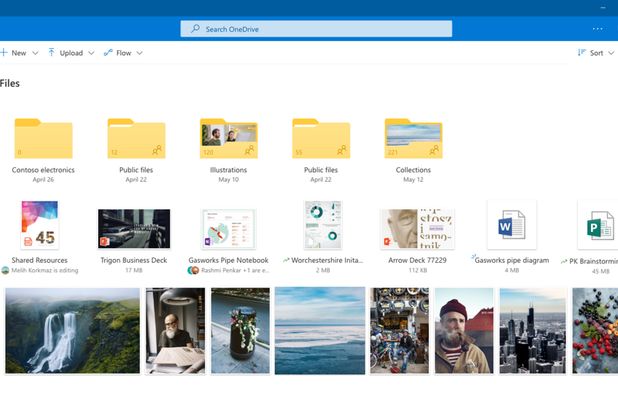
Task: Click Melih Korkmaz avatar under Shared Resources
Action: (5, 270)
